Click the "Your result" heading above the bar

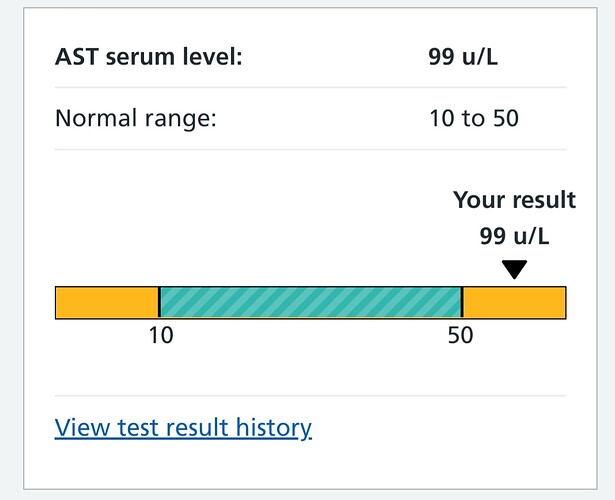tap(514, 200)
